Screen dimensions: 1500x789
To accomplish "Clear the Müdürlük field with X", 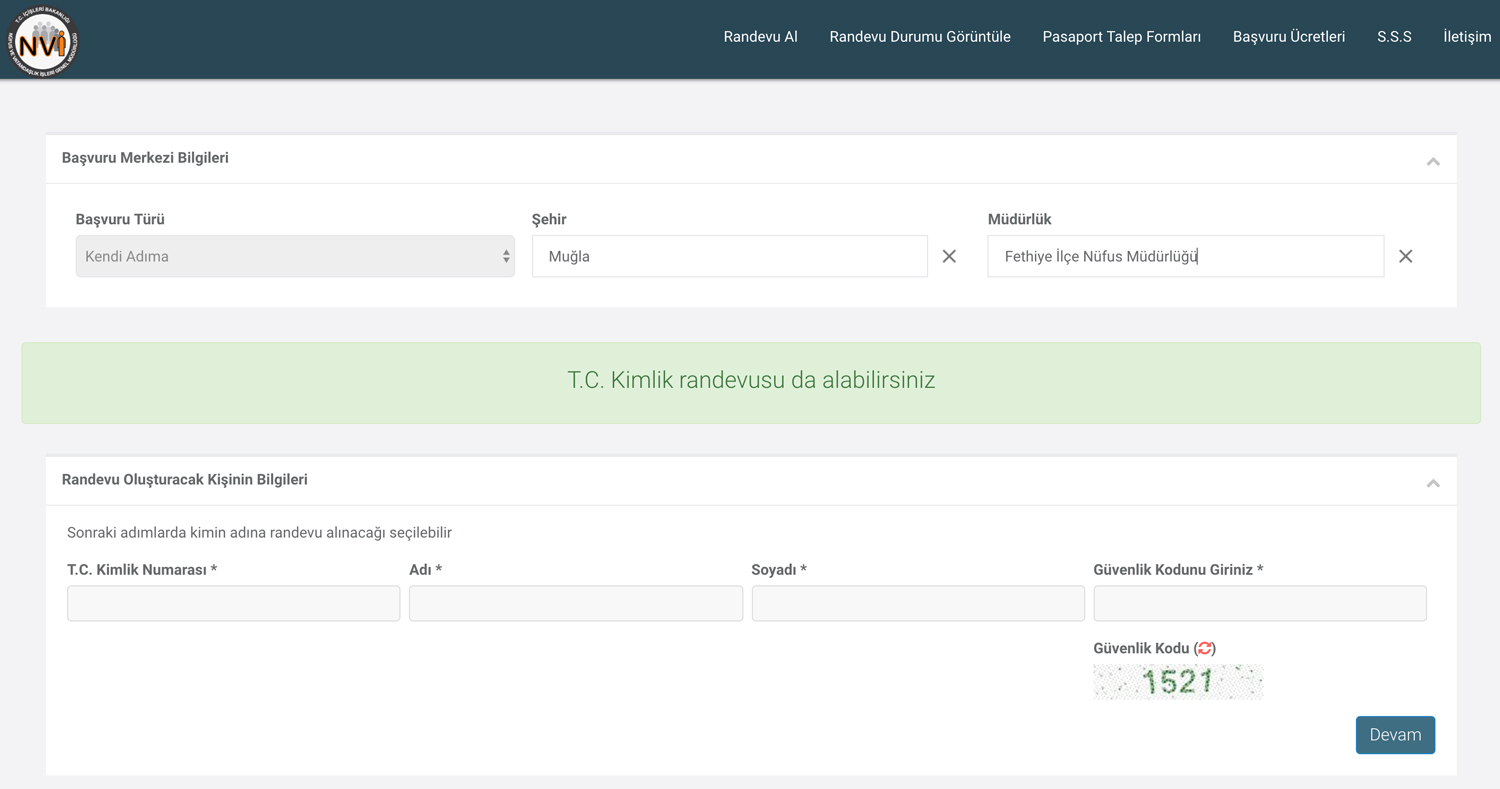I will coord(1405,257).
